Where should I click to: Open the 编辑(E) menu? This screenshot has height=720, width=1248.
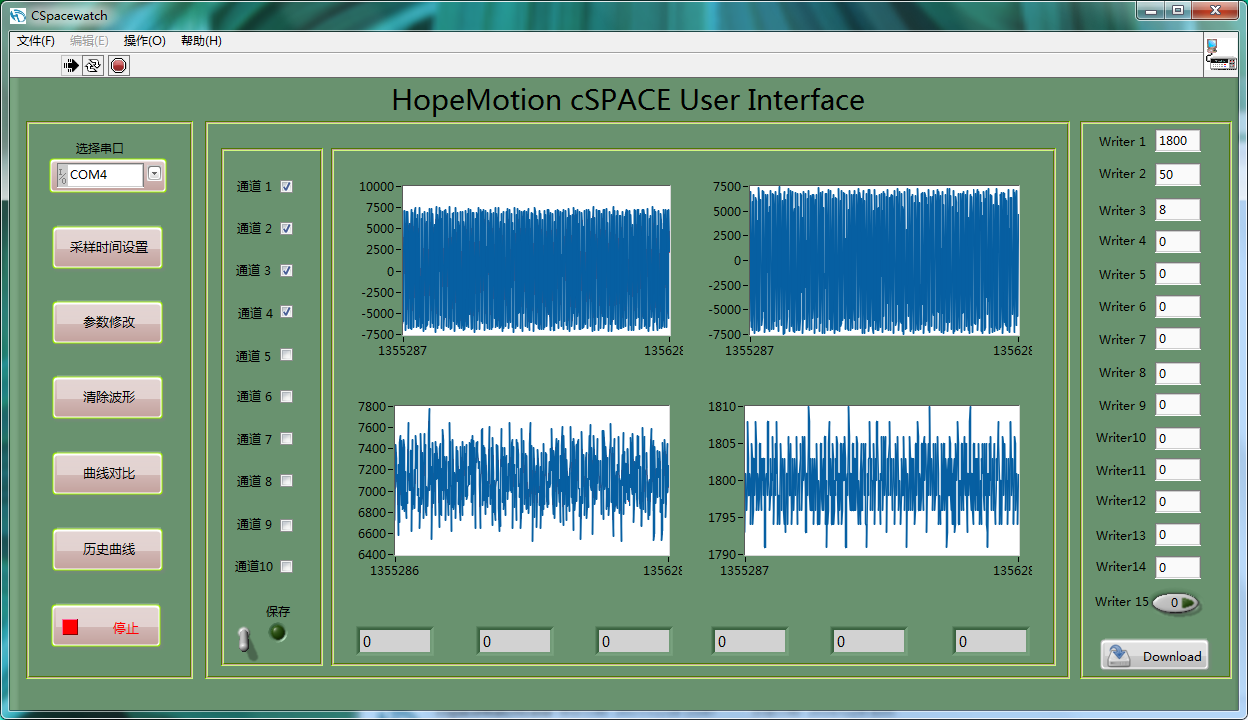[90, 41]
